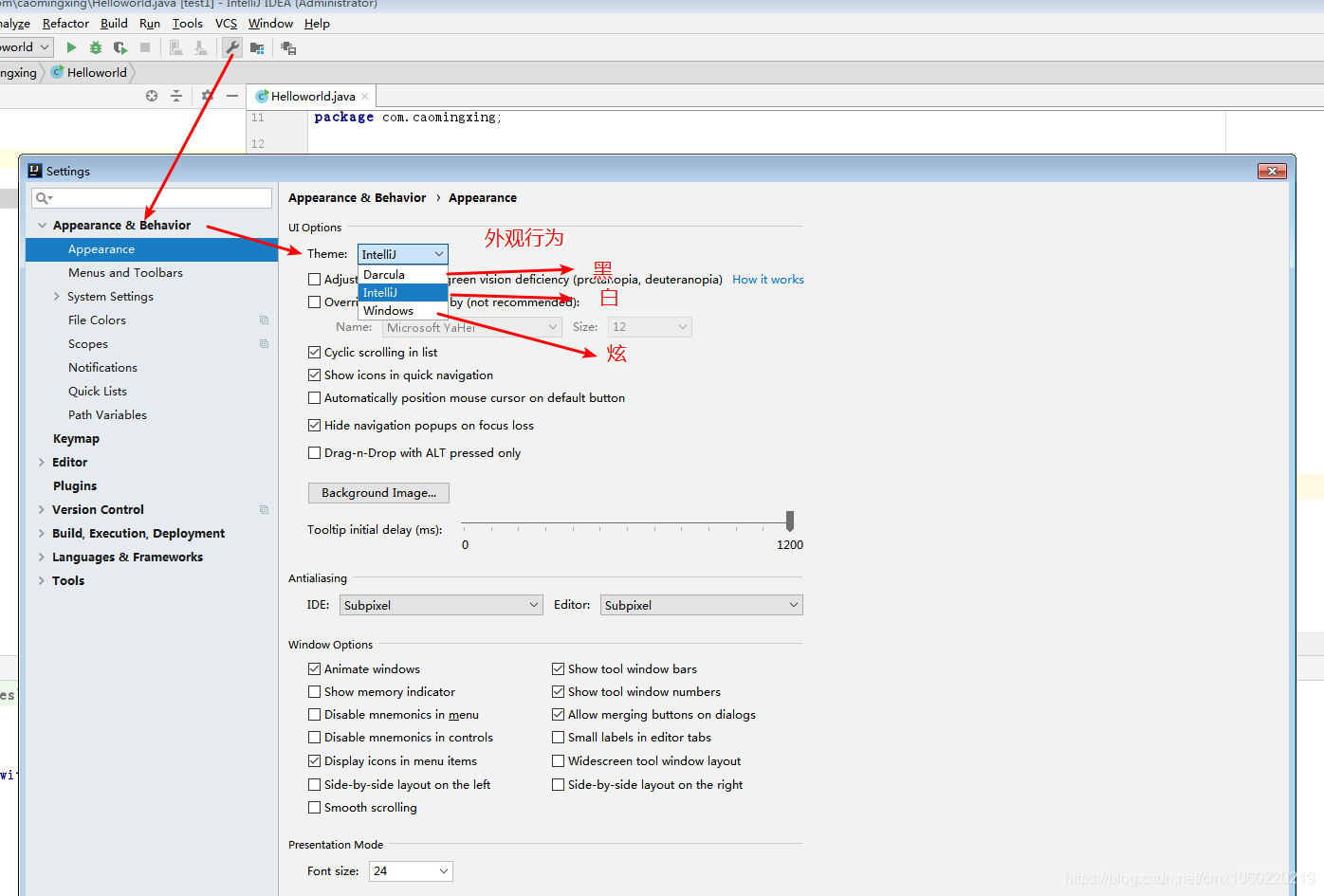Expand the Editor settings node
This screenshot has height=896, width=1324.
pyautogui.click(x=42, y=463)
